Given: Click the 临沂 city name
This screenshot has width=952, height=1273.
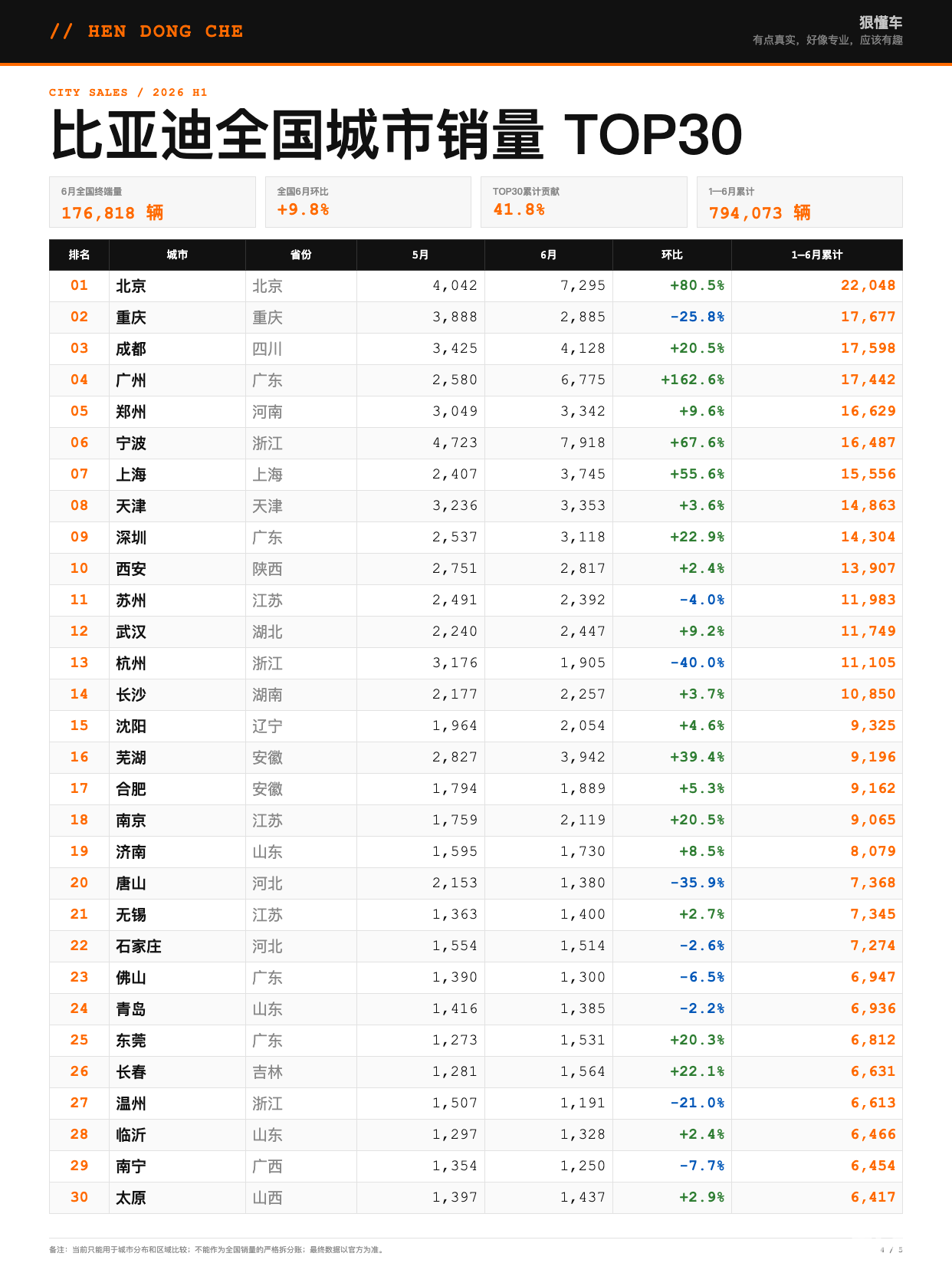Looking at the screenshot, I should [x=131, y=1135].
